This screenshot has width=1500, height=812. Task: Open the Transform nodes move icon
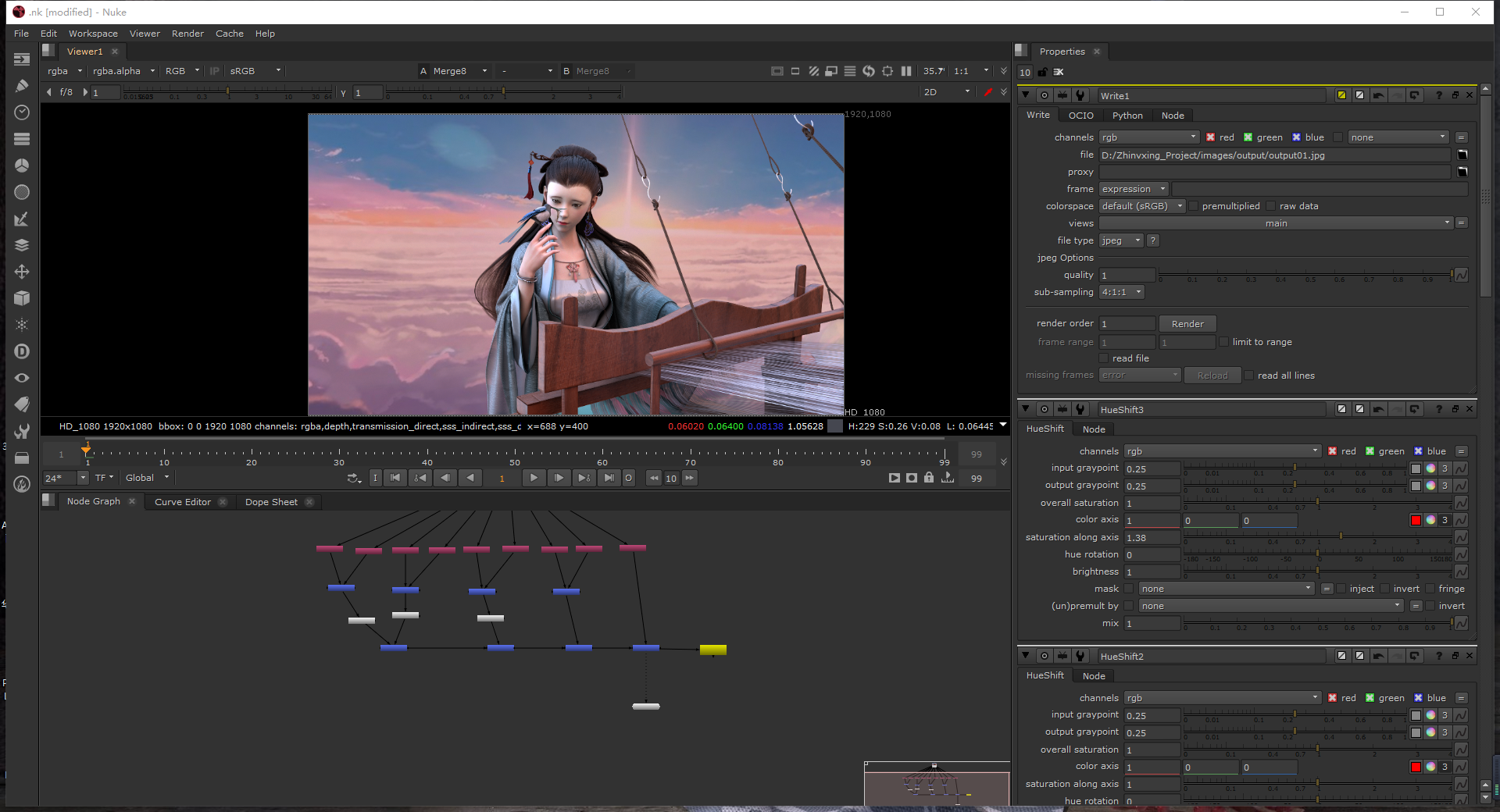tap(22, 272)
